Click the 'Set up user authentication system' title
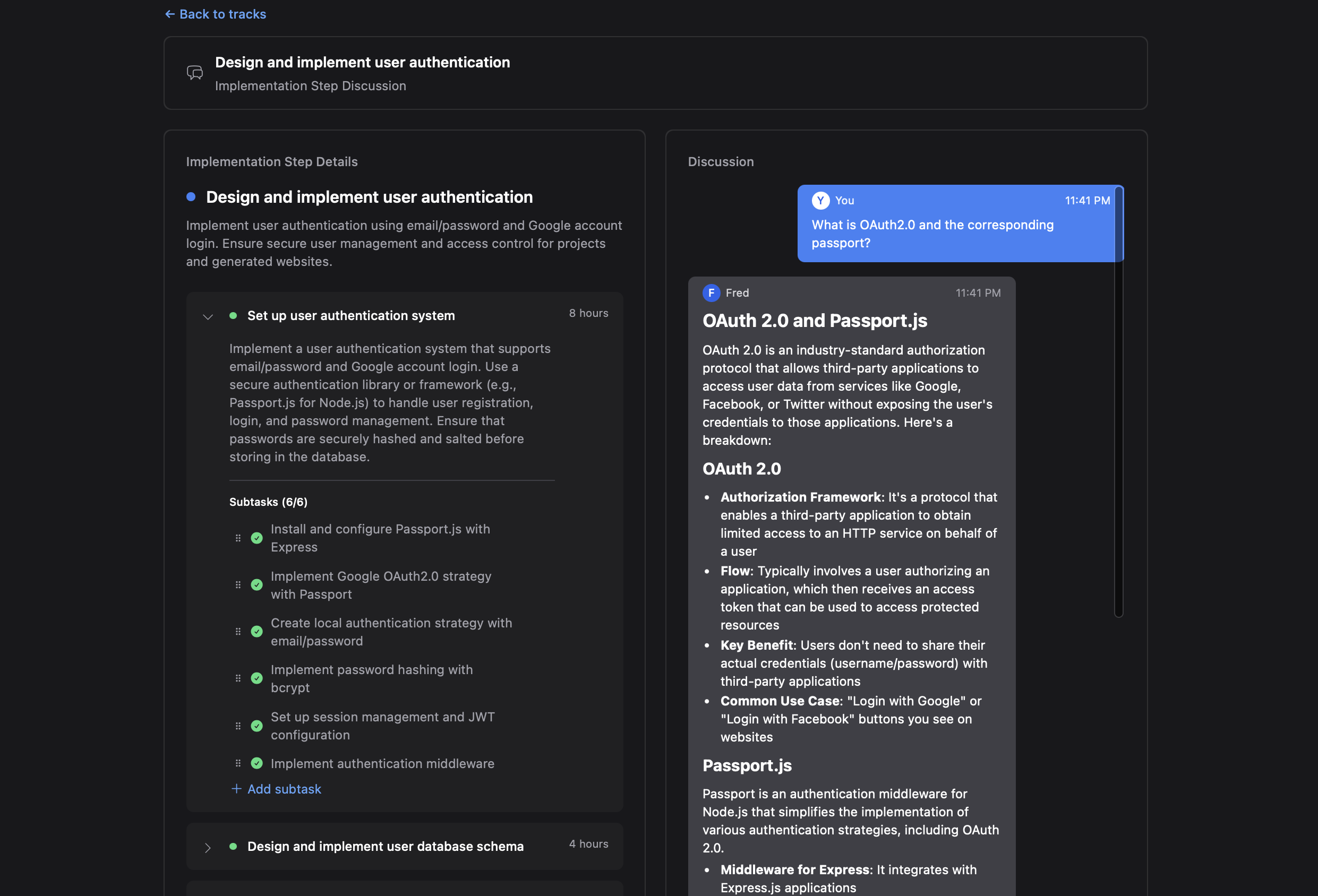The height and width of the screenshot is (896, 1318). [x=351, y=316]
